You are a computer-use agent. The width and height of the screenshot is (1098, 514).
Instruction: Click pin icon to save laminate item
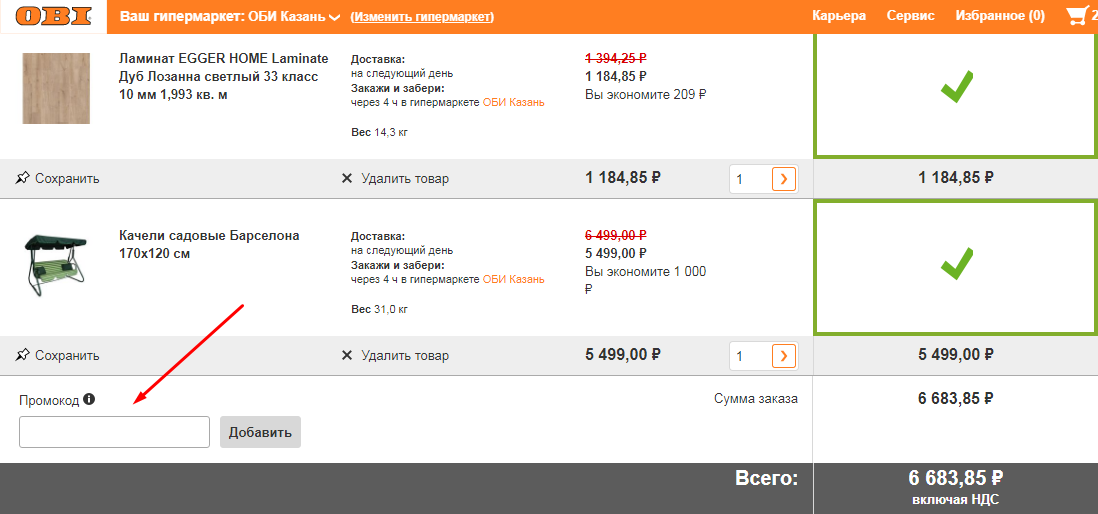point(22,179)
